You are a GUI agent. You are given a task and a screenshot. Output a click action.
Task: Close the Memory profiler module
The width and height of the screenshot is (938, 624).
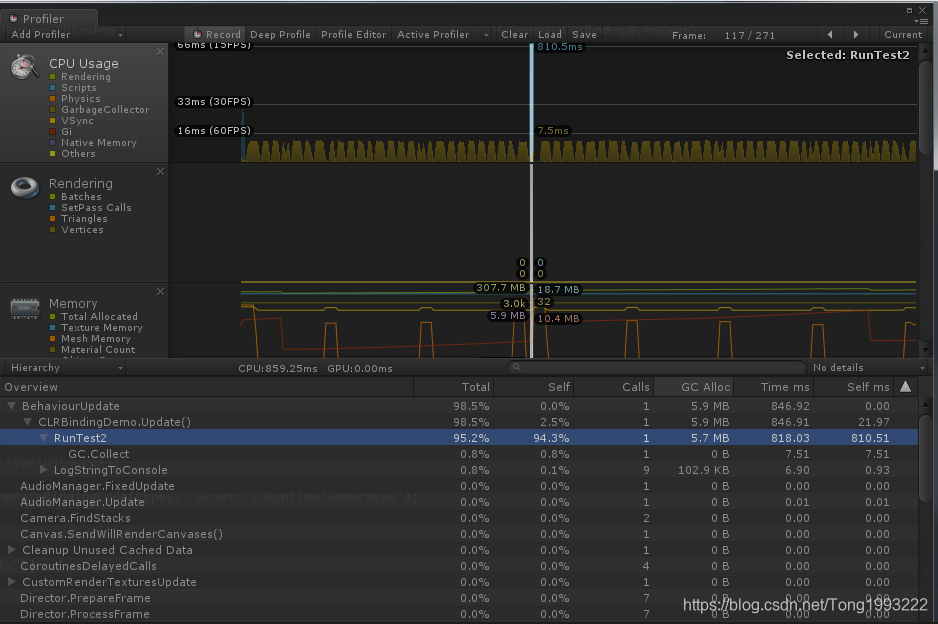click(x=160, y=291)
